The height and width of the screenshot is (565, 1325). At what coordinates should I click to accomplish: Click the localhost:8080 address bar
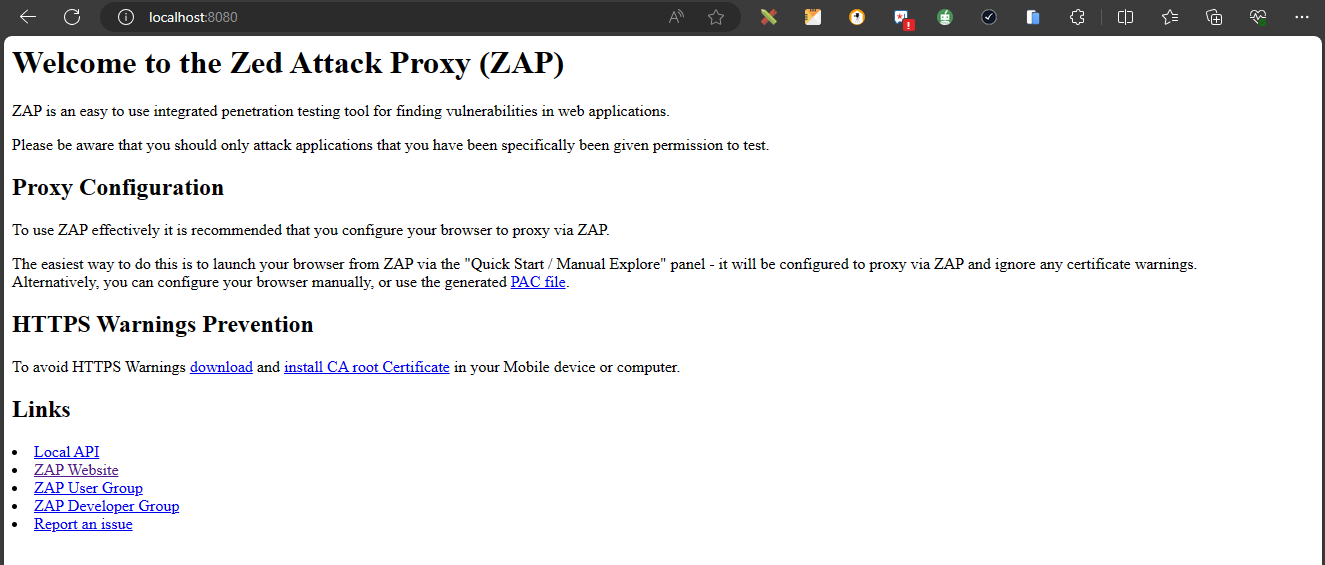click(x=400, y=17)
